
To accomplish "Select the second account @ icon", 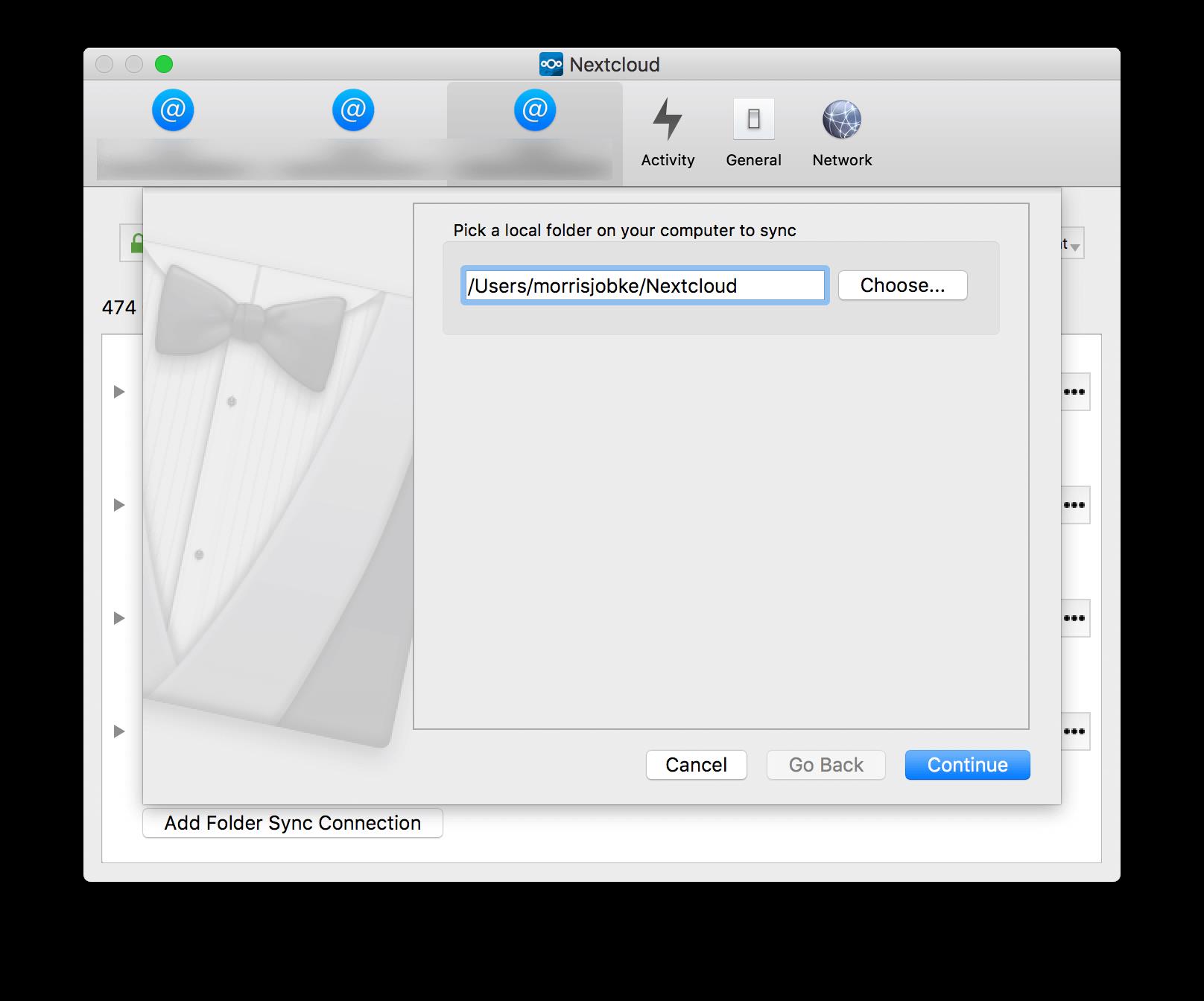I will coord(353,111).
